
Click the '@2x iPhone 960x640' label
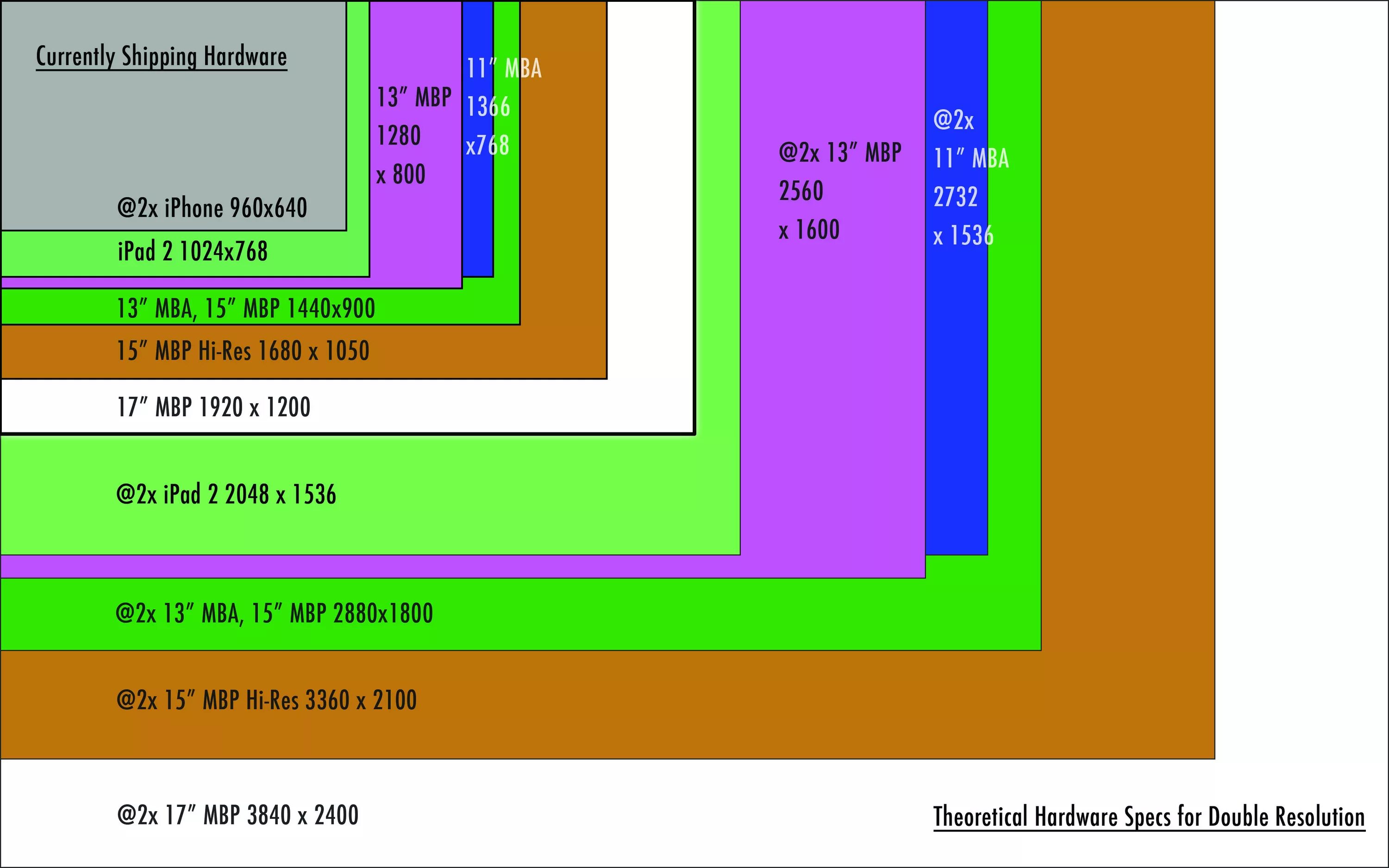[x=212, y=208]
